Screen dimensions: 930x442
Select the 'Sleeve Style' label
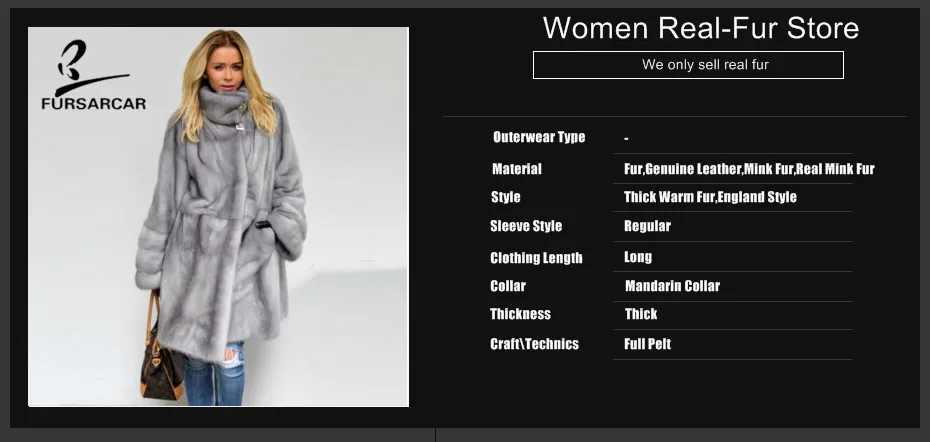pyautogui.click(x=525, y=226)
